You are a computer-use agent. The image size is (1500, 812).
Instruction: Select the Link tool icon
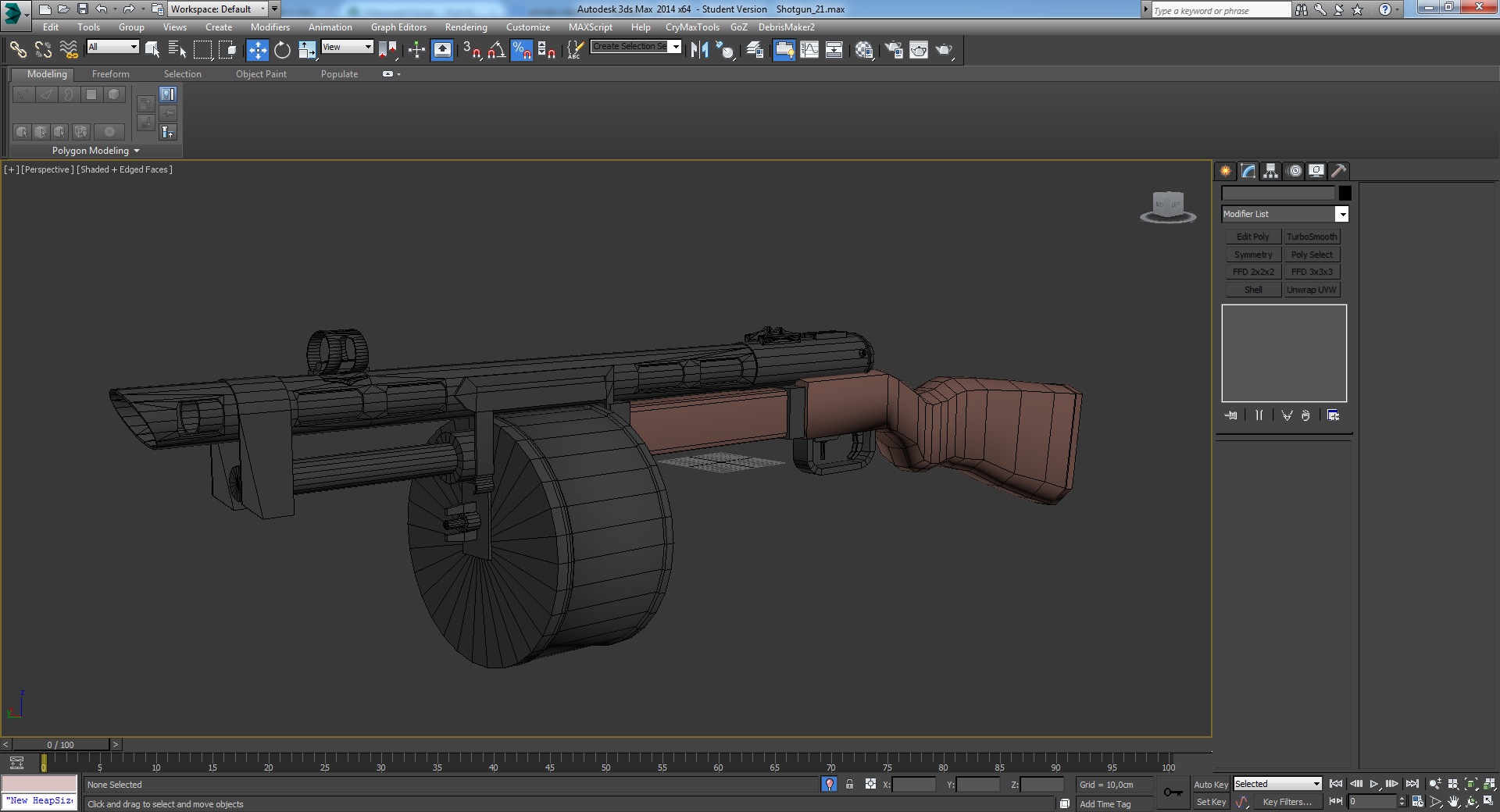(x=18, y=50)
